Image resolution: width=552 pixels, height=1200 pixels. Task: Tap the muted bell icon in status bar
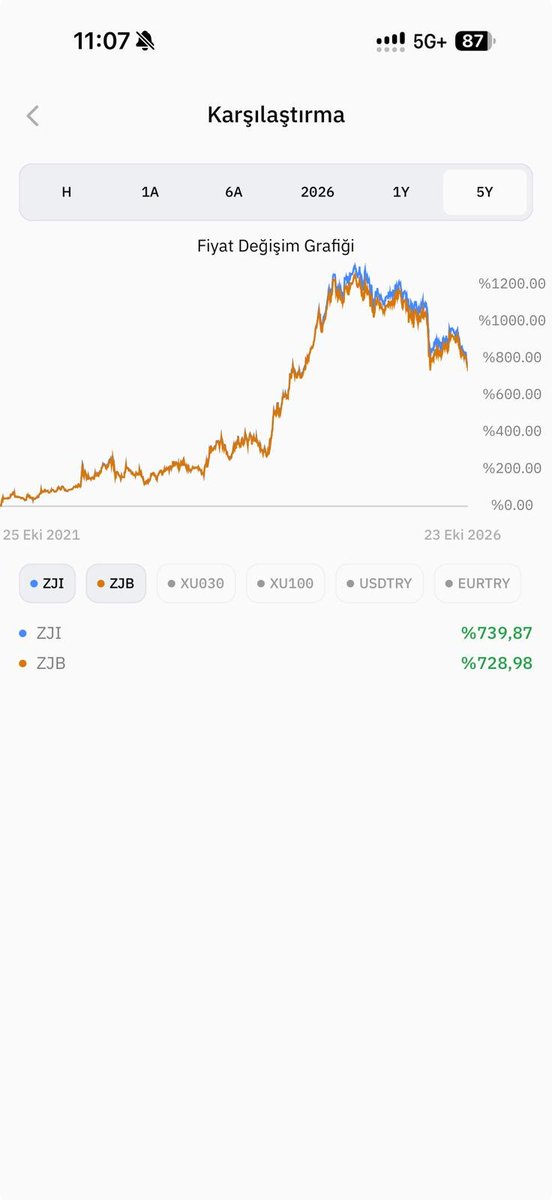click(146, 41)
